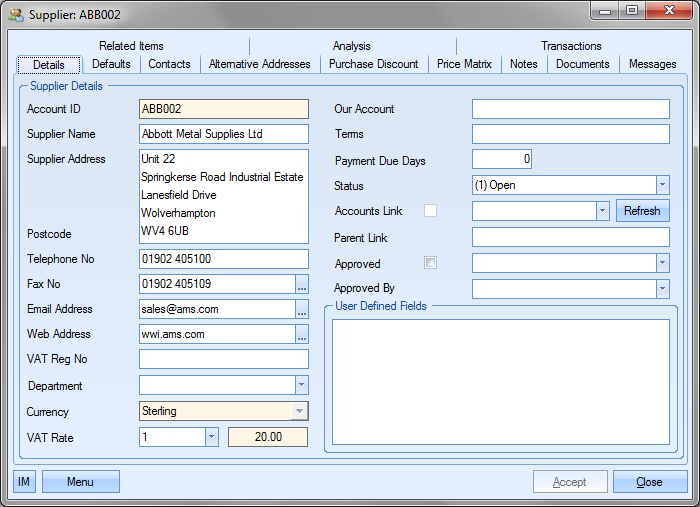Click the Menu button
700x507 pixels.
coord(80,482)
